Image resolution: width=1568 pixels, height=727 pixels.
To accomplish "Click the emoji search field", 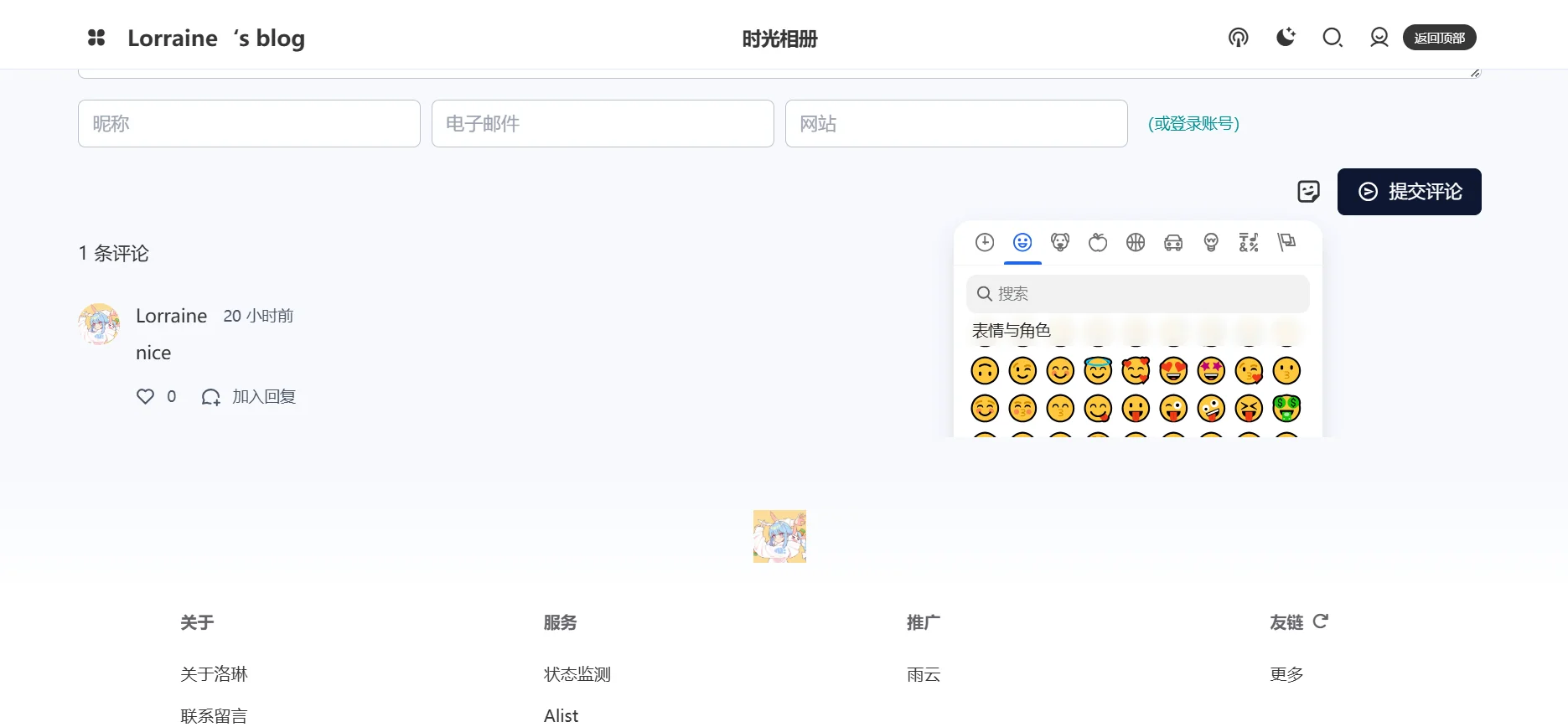I will 1137,294.
